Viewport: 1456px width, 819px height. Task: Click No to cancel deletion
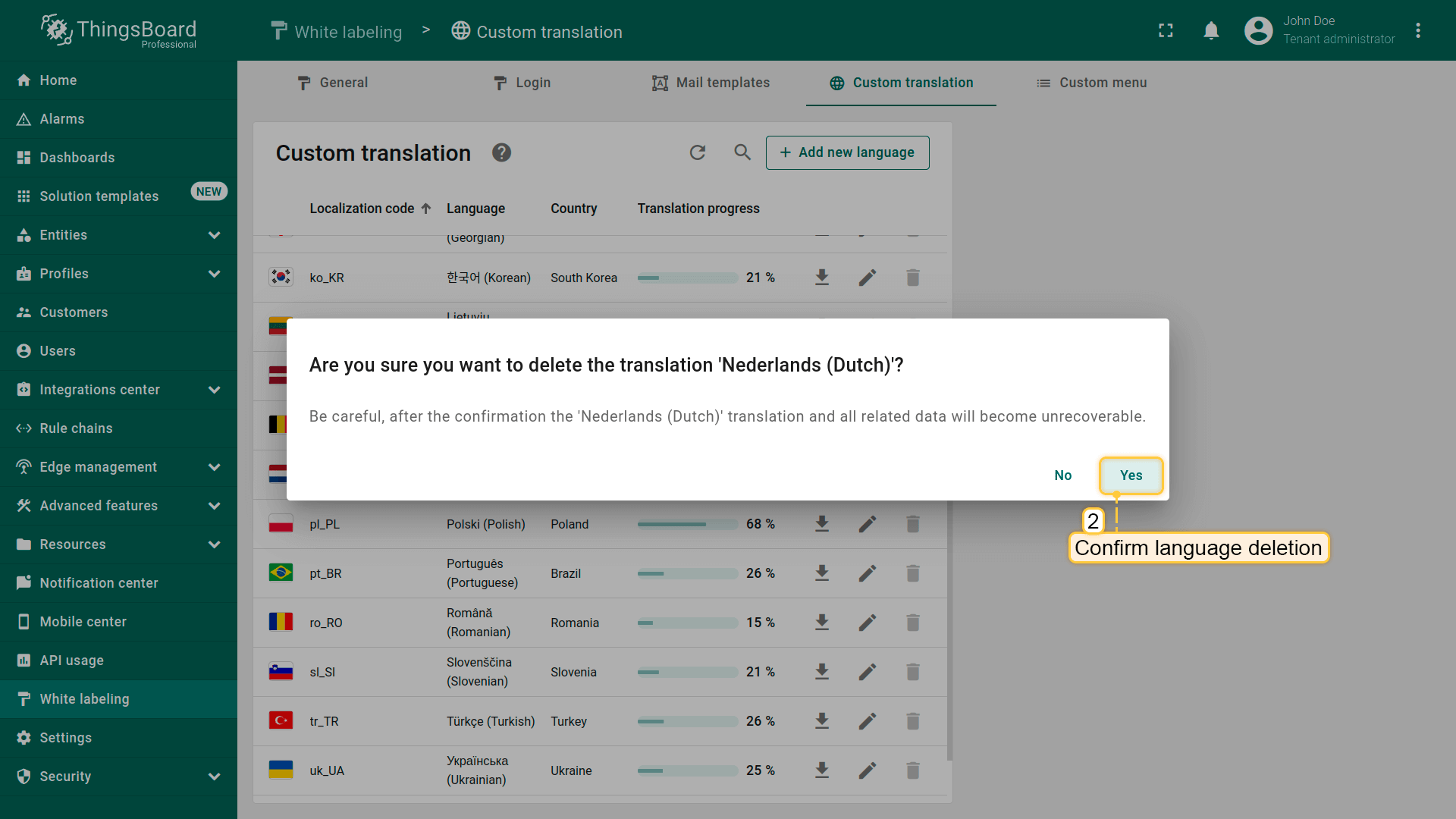tap(1062, 475)
